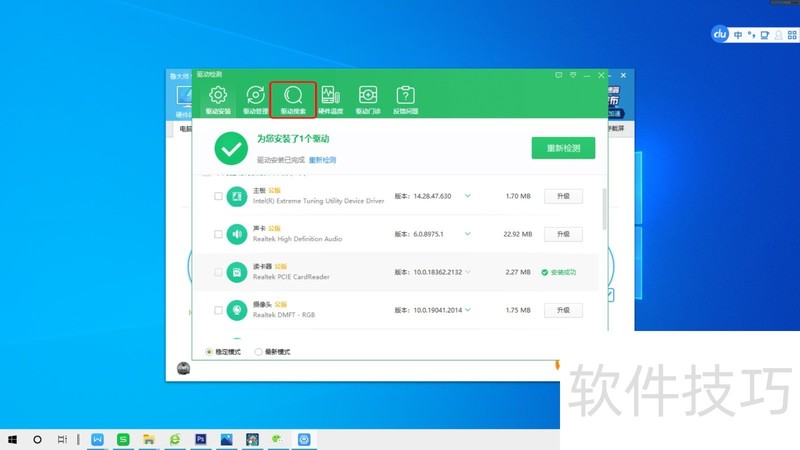Open the 驱动安装 gear tab
Screen dimensions: 800x450
(218, 100)
